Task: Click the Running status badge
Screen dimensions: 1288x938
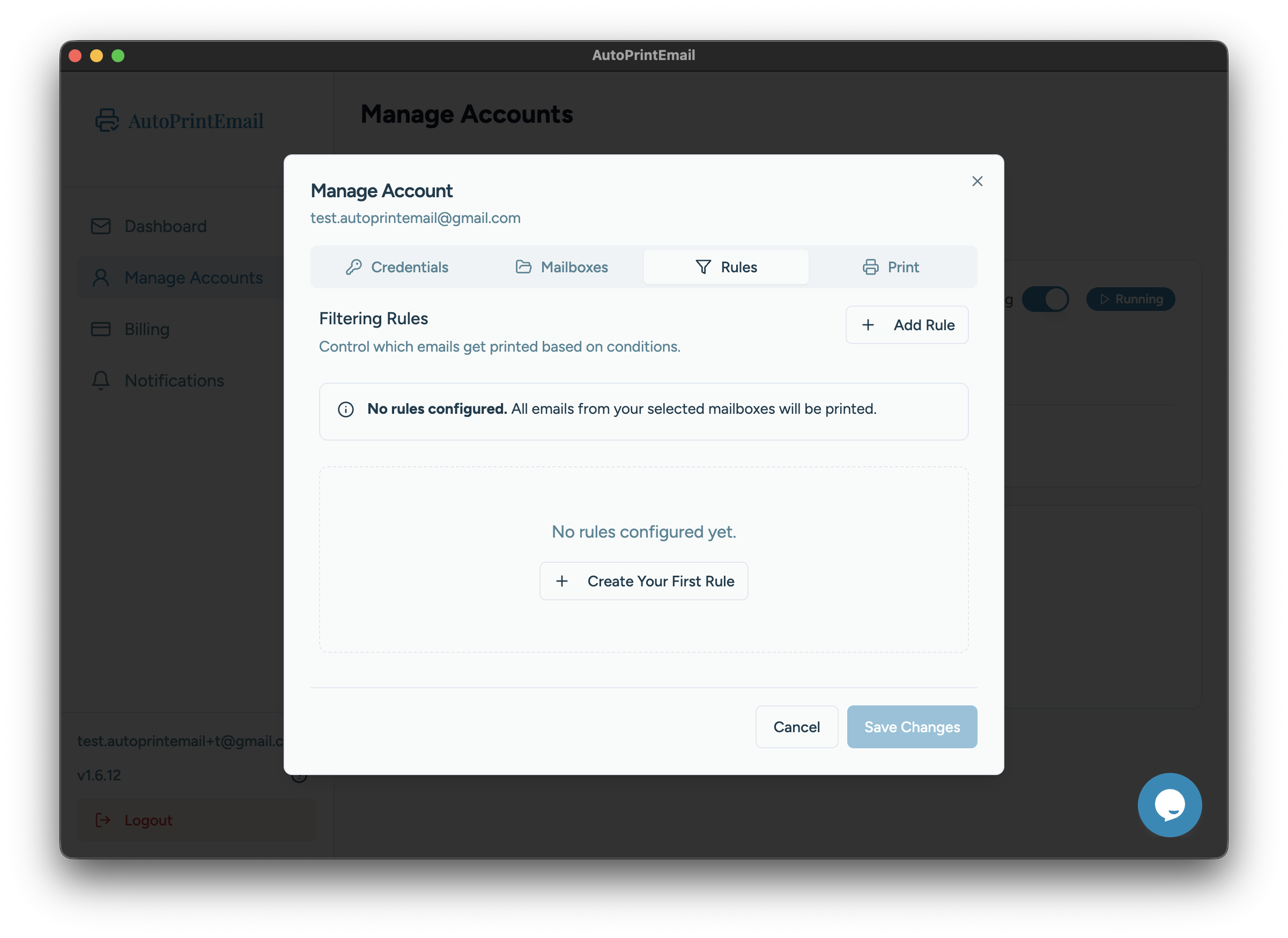Action: click(1130, 299)
